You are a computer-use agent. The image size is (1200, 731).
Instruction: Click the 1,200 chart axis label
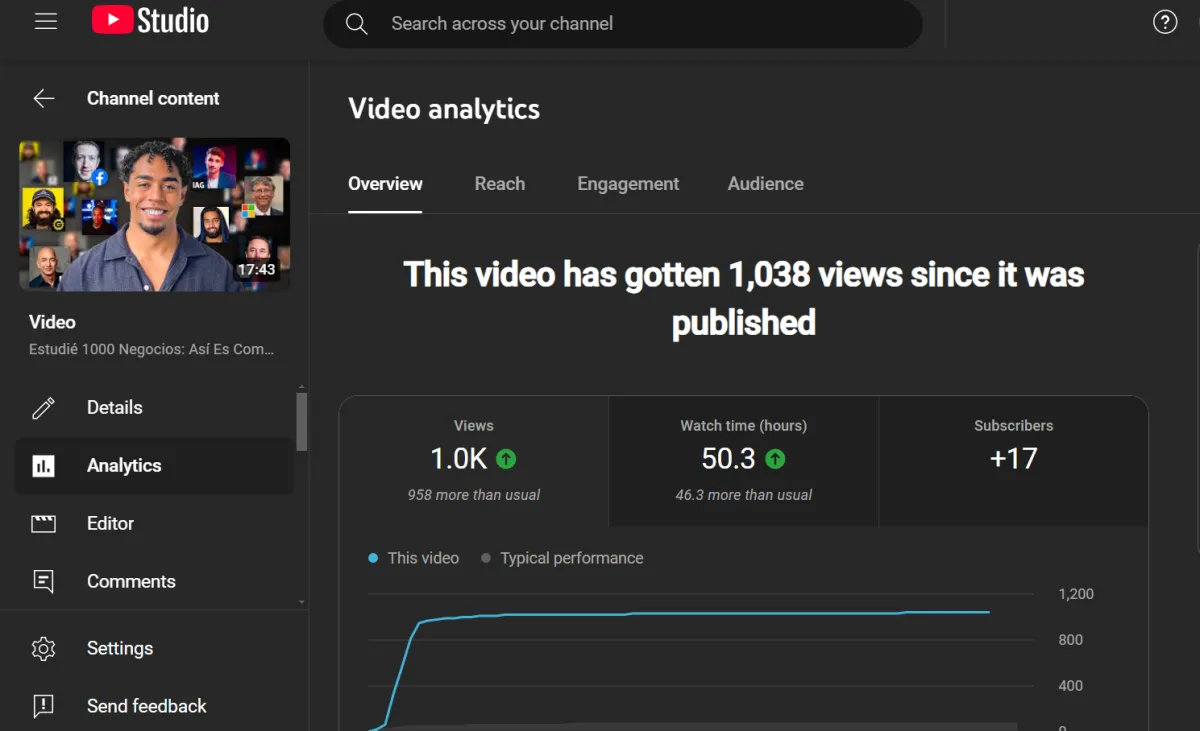[1076, 594]
